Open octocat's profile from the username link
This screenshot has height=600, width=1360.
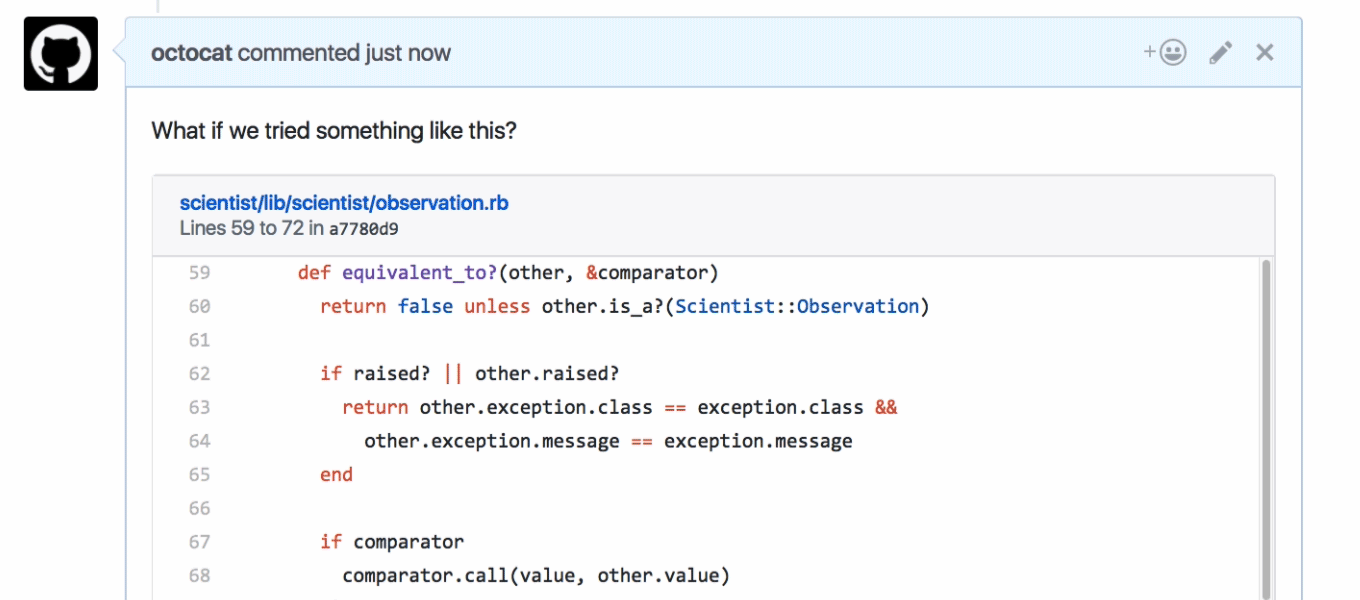point(191,53)
